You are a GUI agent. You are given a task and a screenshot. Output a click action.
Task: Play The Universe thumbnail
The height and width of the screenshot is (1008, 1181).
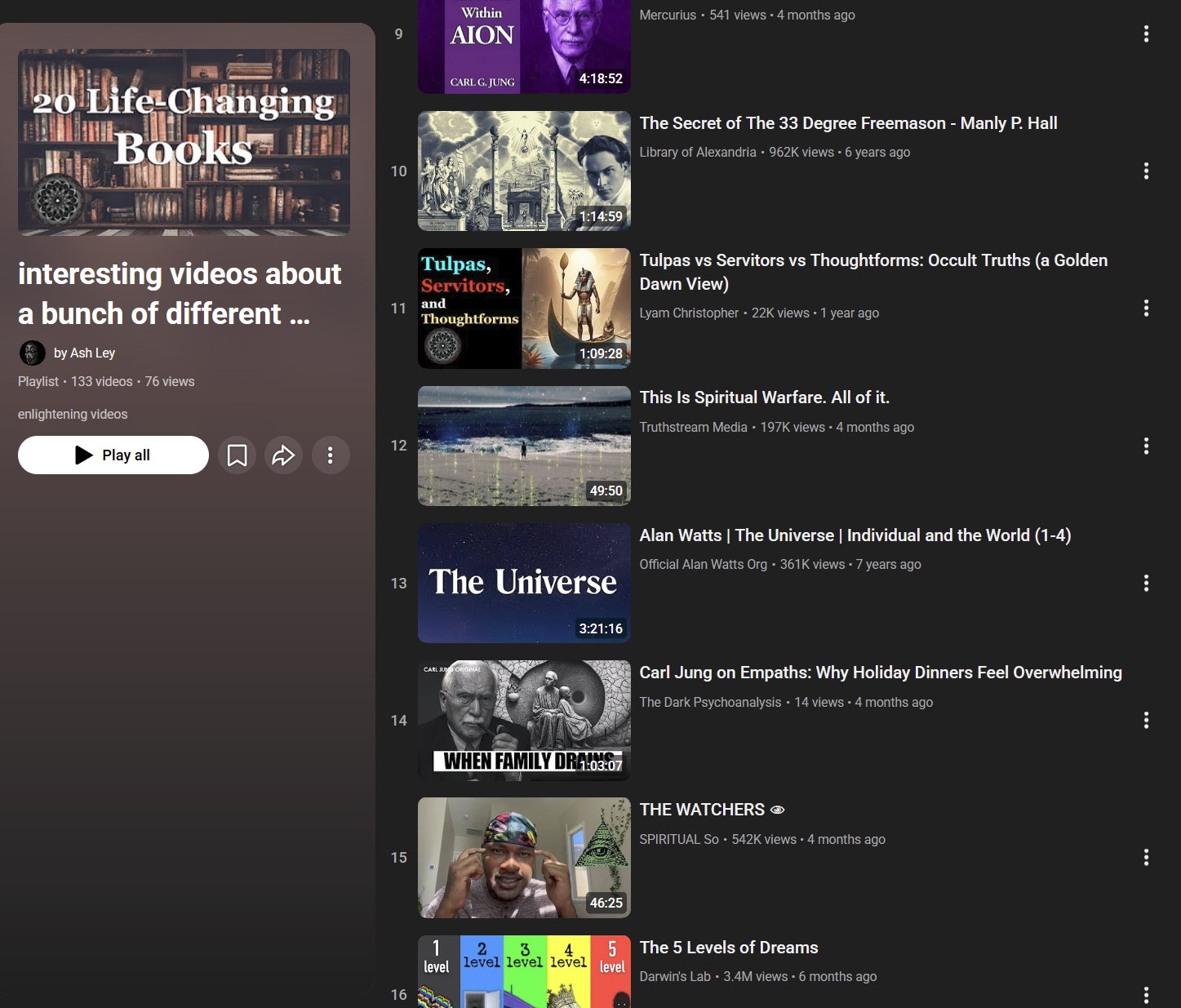click(524, 583)
